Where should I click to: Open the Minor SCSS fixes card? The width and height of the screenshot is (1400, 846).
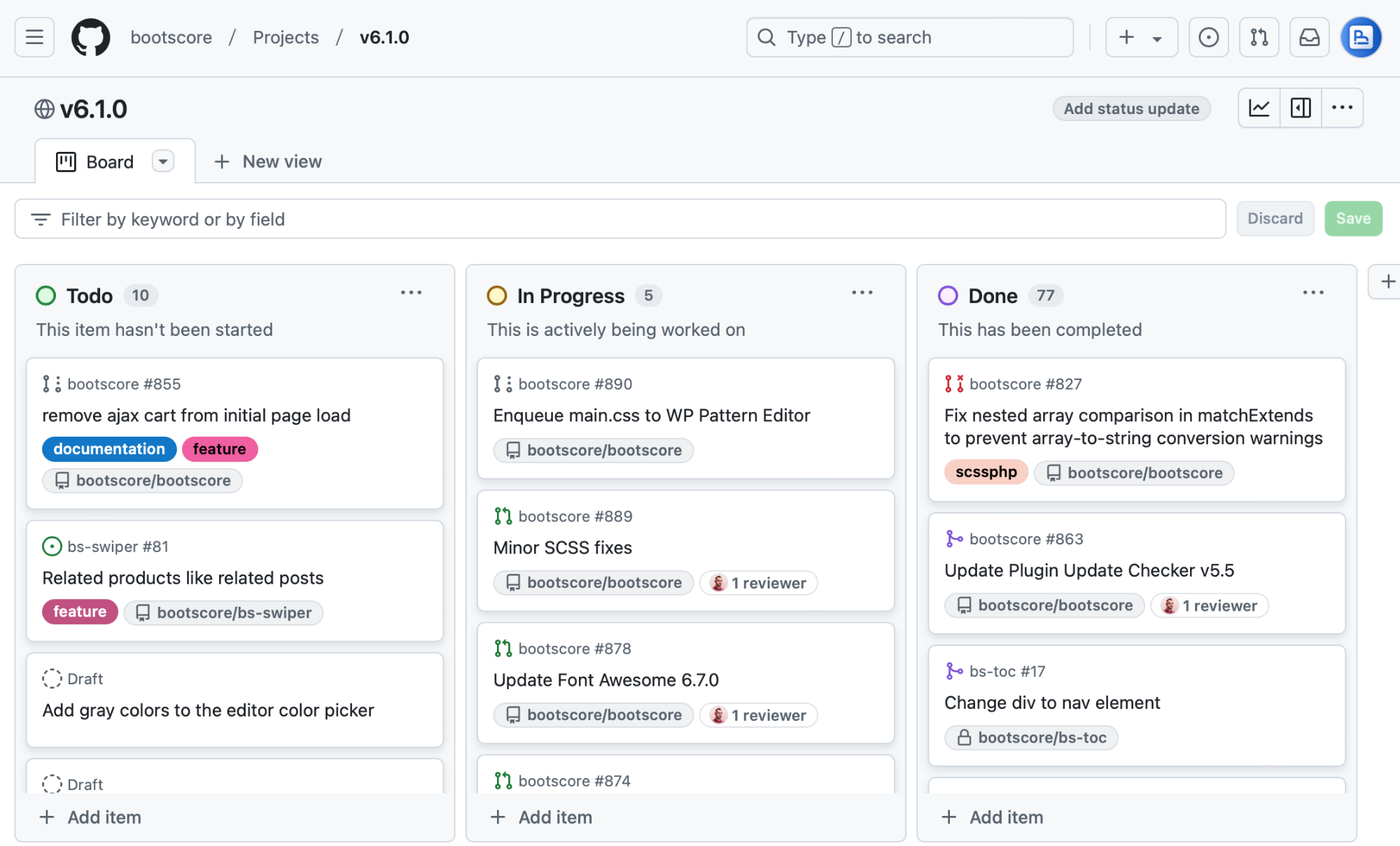[x=563, y=547]
